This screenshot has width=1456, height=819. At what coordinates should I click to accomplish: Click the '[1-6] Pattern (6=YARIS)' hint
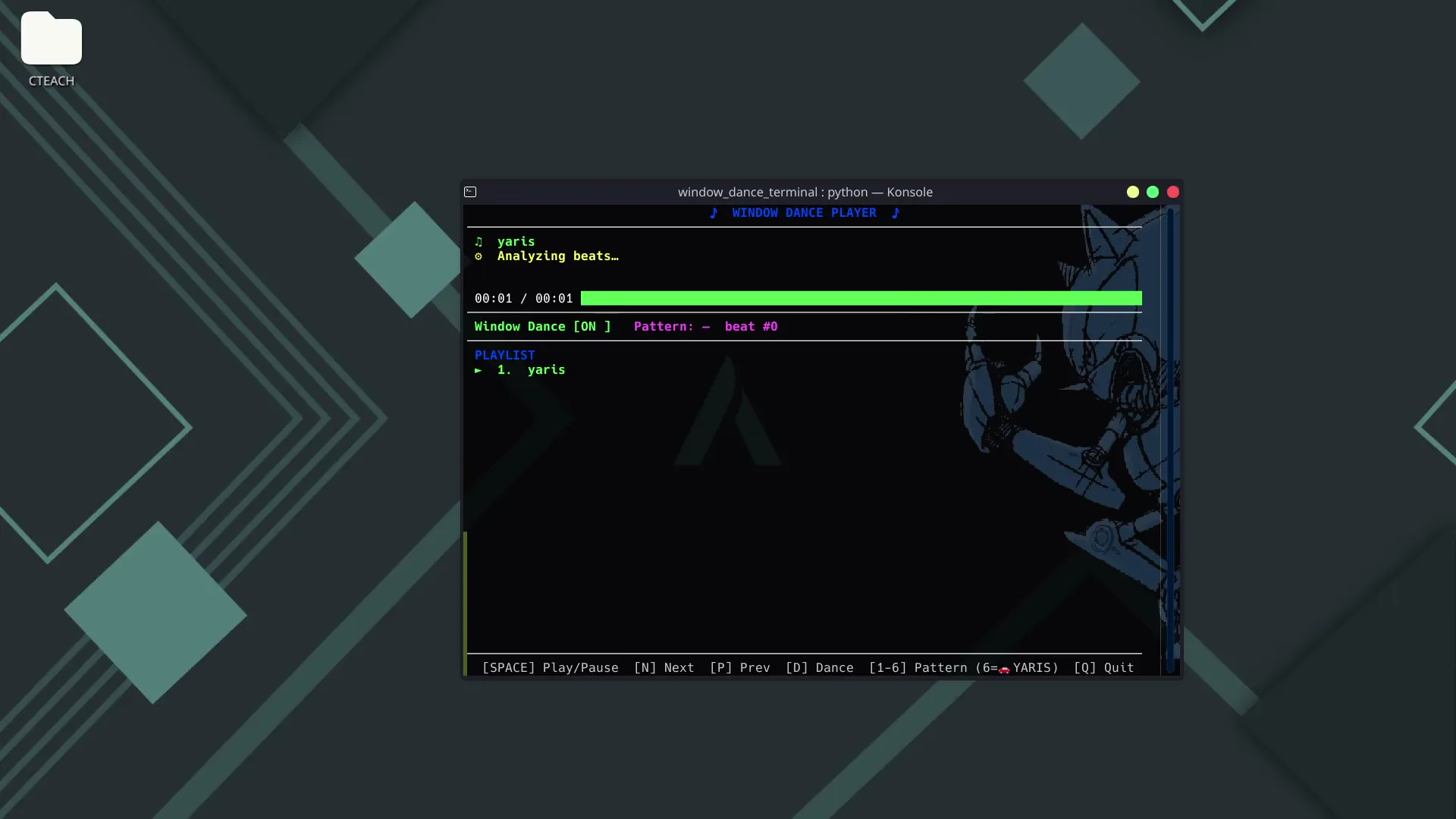coord(963,668)
